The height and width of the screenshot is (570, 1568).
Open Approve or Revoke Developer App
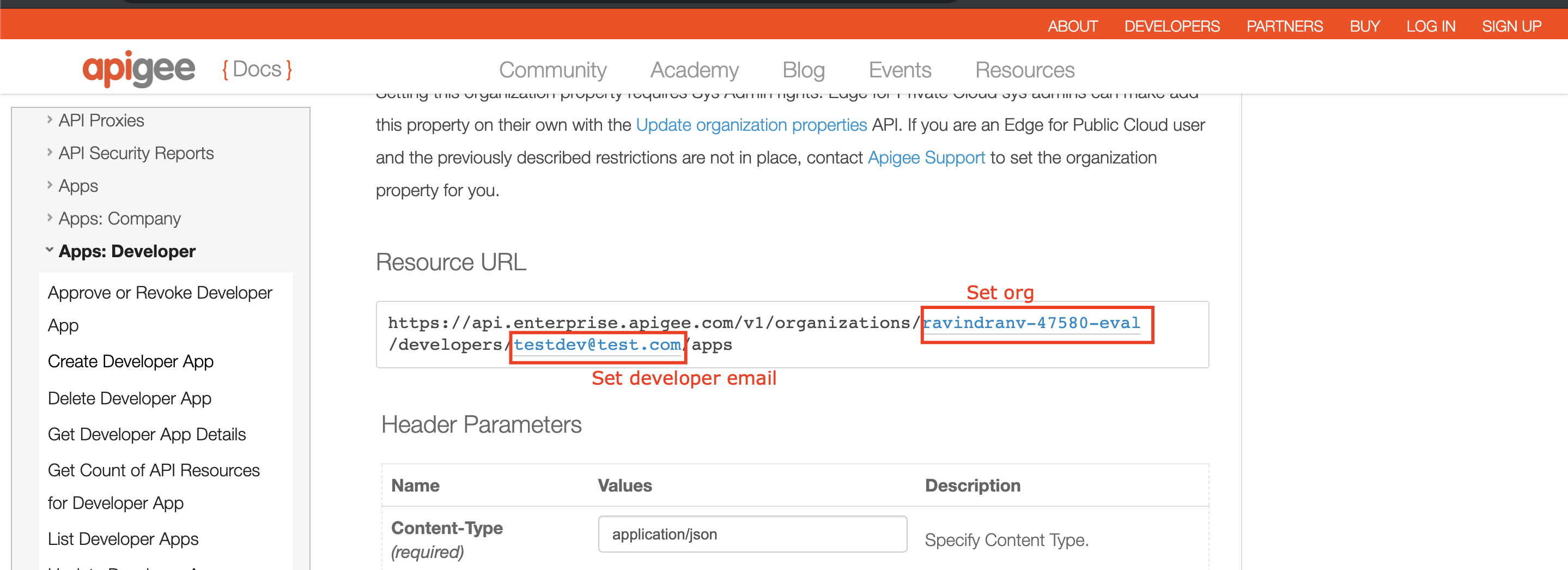point(160,309)
